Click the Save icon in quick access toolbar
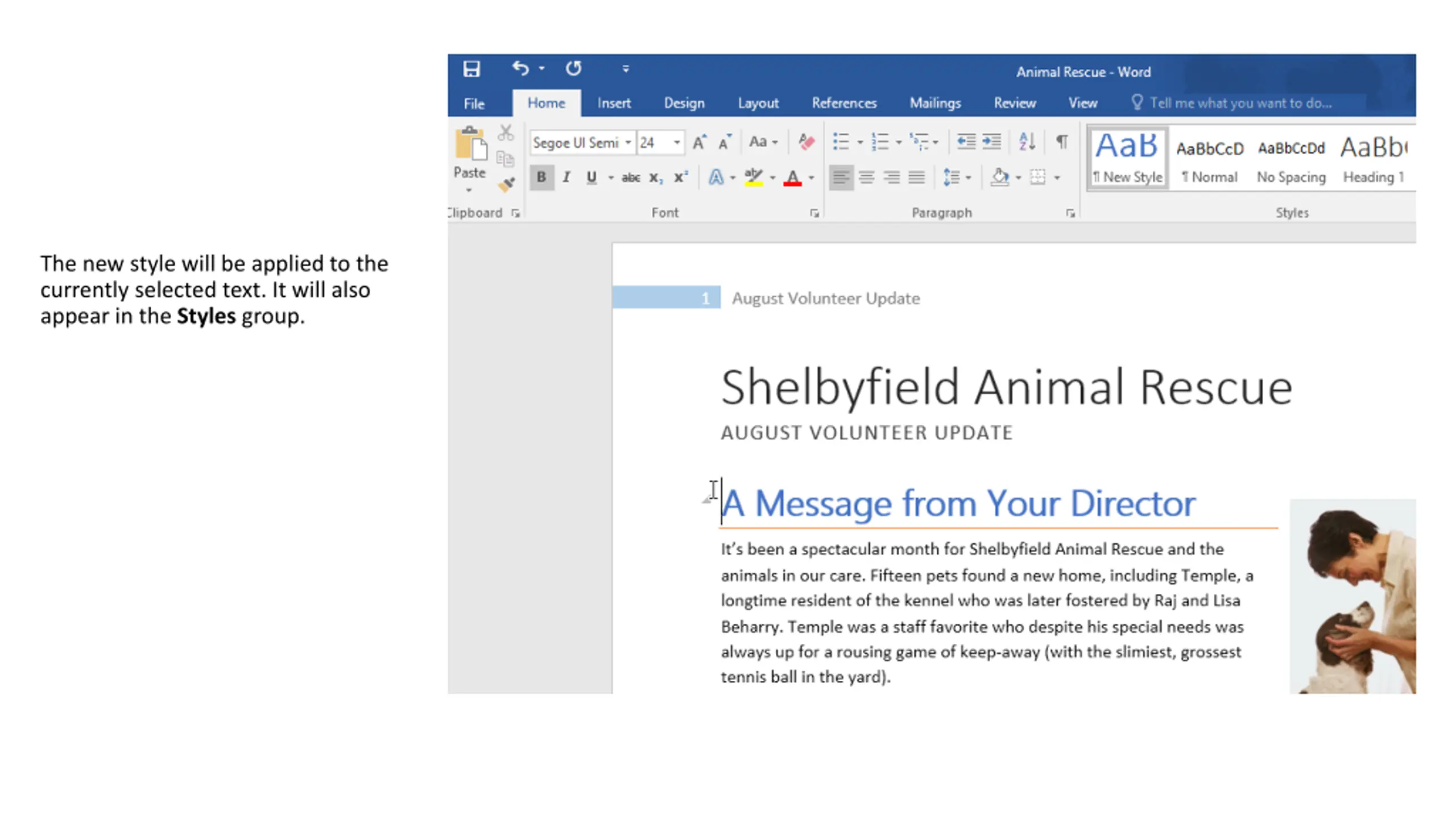 471,69
